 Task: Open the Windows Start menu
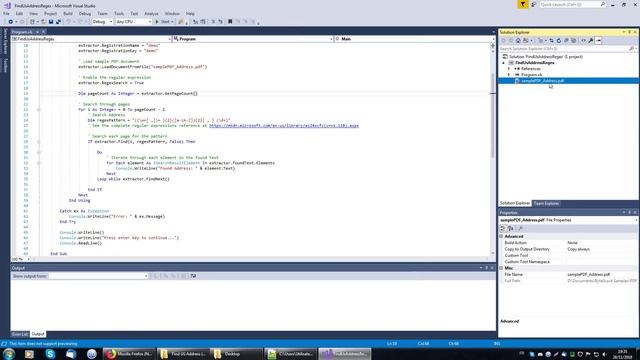pos(9,354)
